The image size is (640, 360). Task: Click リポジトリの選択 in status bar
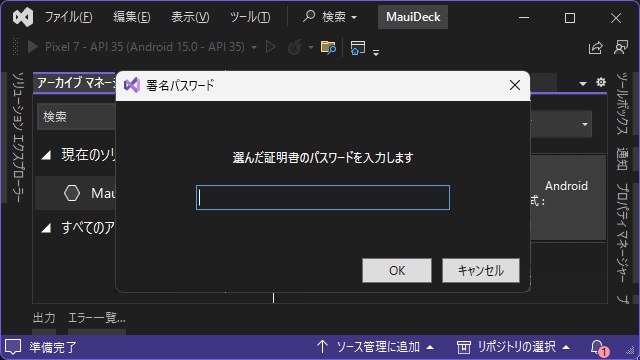click(517, 347)
